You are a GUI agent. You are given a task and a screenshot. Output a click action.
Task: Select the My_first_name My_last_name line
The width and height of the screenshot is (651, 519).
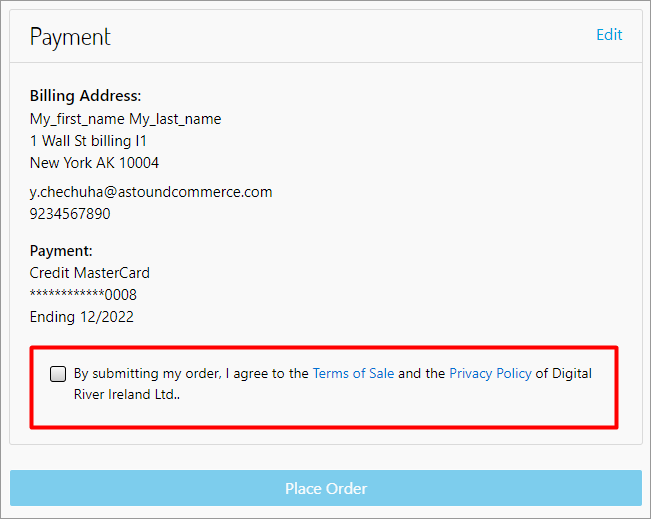(125, 119)
